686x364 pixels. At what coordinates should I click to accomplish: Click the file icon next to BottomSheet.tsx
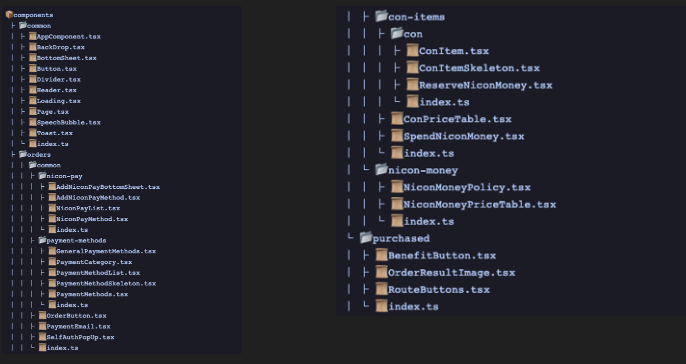tap(33, 58)
